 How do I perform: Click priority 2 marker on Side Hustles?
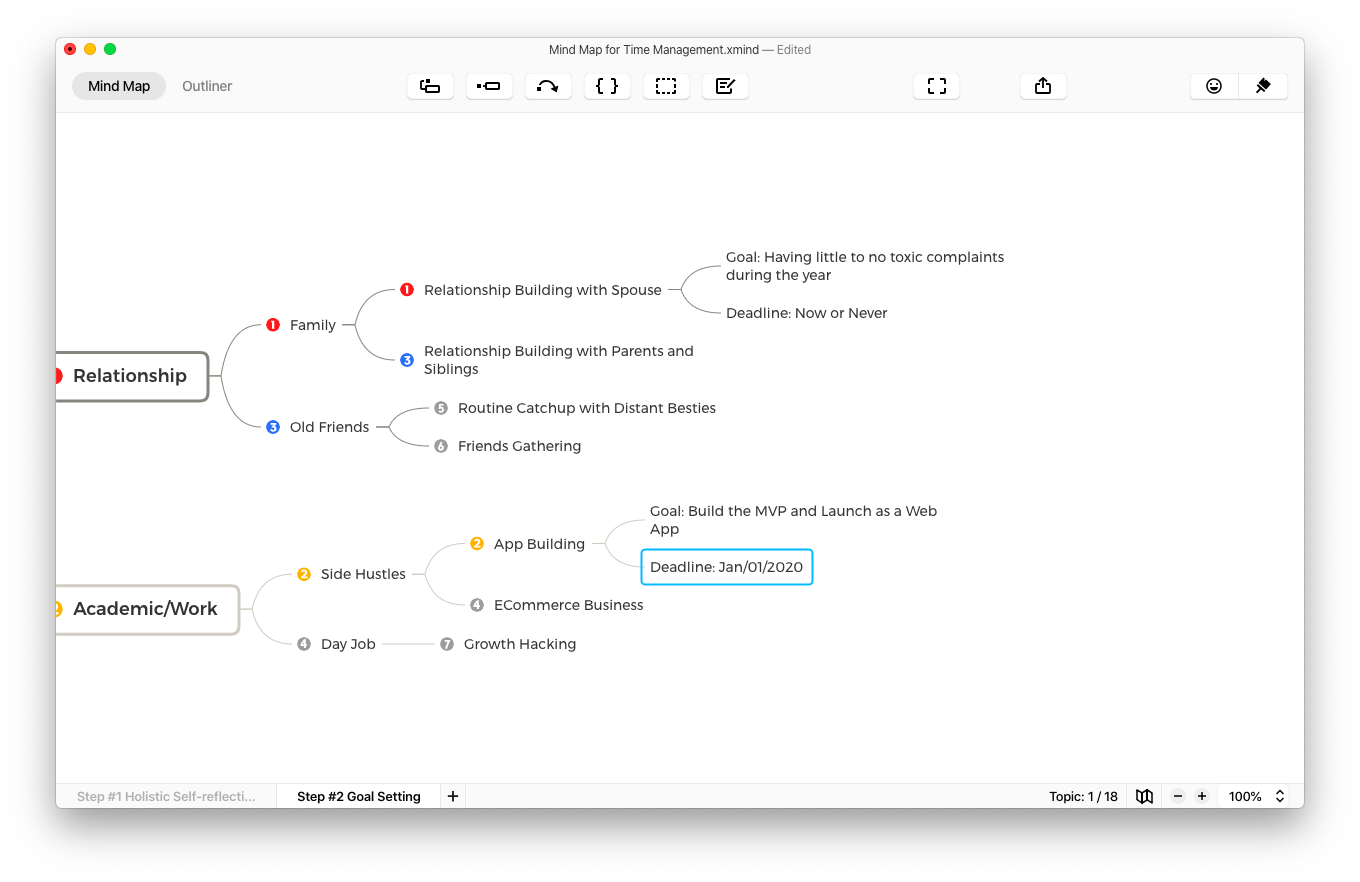click(304, 574)
